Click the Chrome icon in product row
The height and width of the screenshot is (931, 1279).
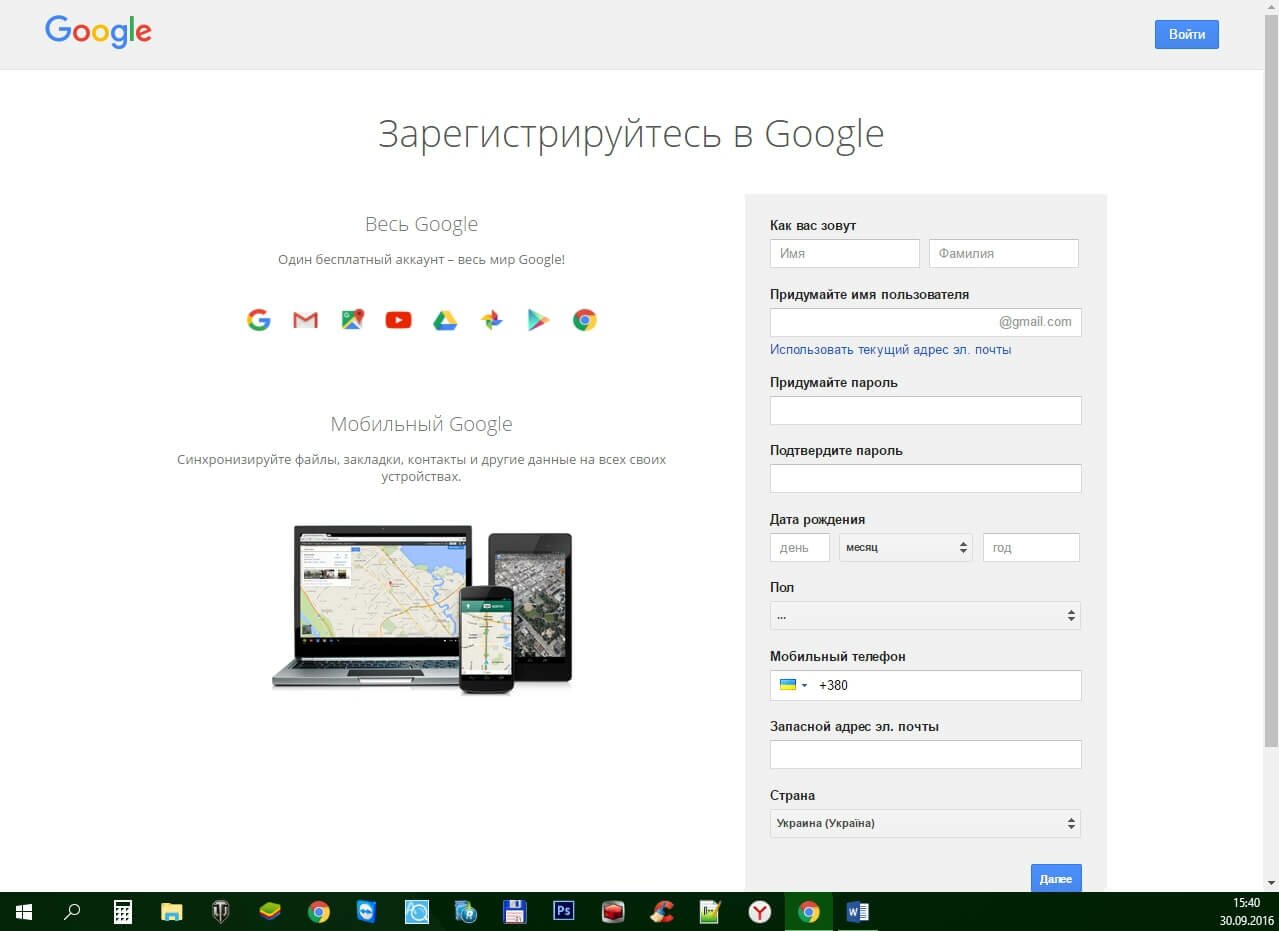(584, 319)
